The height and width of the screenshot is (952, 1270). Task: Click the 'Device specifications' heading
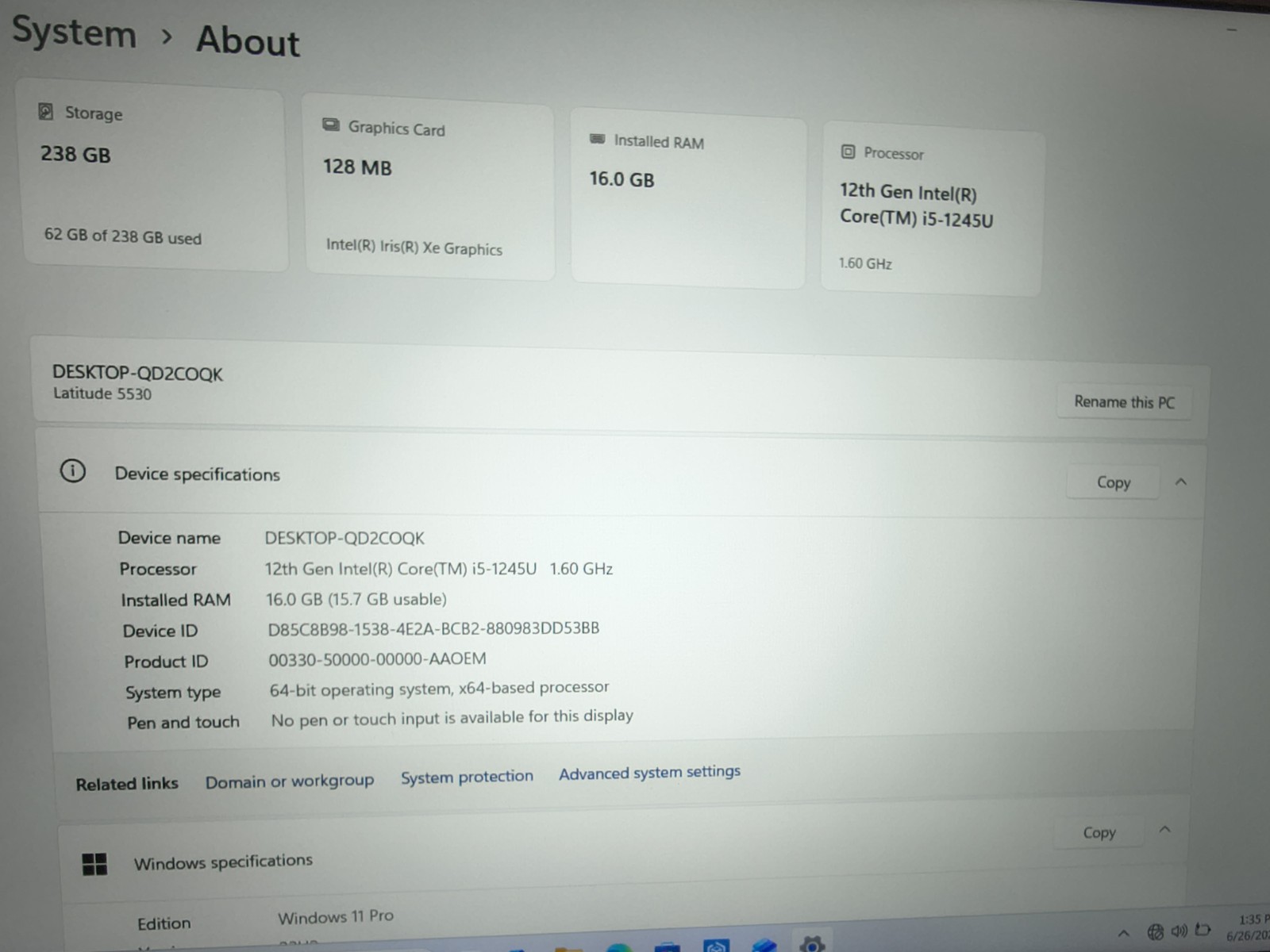198,474
